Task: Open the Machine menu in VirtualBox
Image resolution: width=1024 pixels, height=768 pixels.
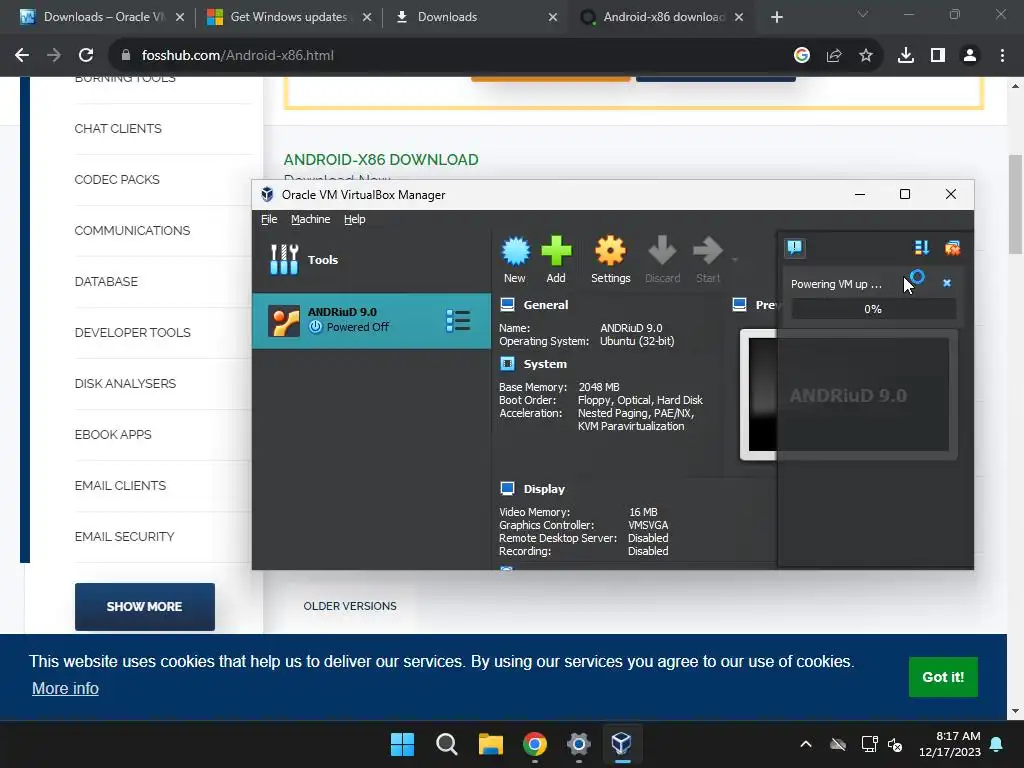Action: click(310, 219)
